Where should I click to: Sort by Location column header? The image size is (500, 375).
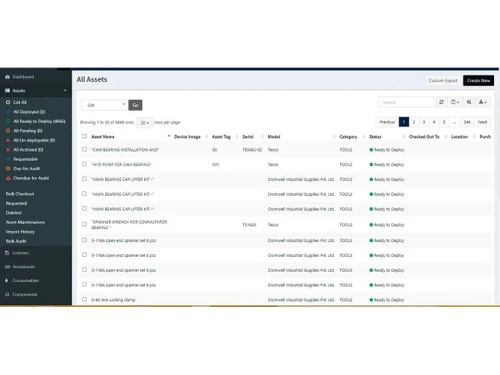click(459, 137)
